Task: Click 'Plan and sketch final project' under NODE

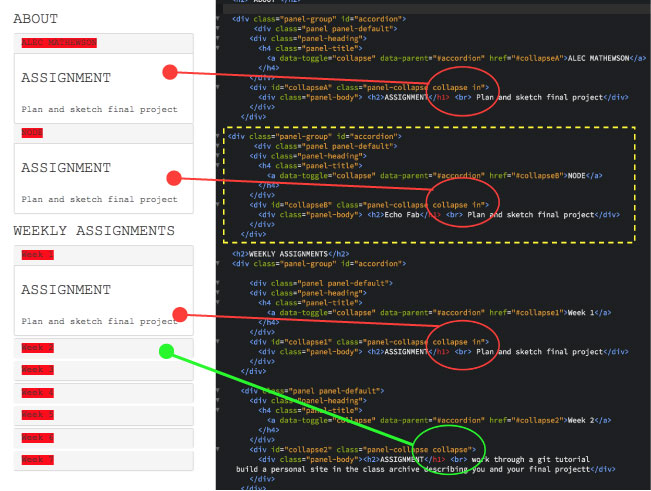Action: click(99, 200)
